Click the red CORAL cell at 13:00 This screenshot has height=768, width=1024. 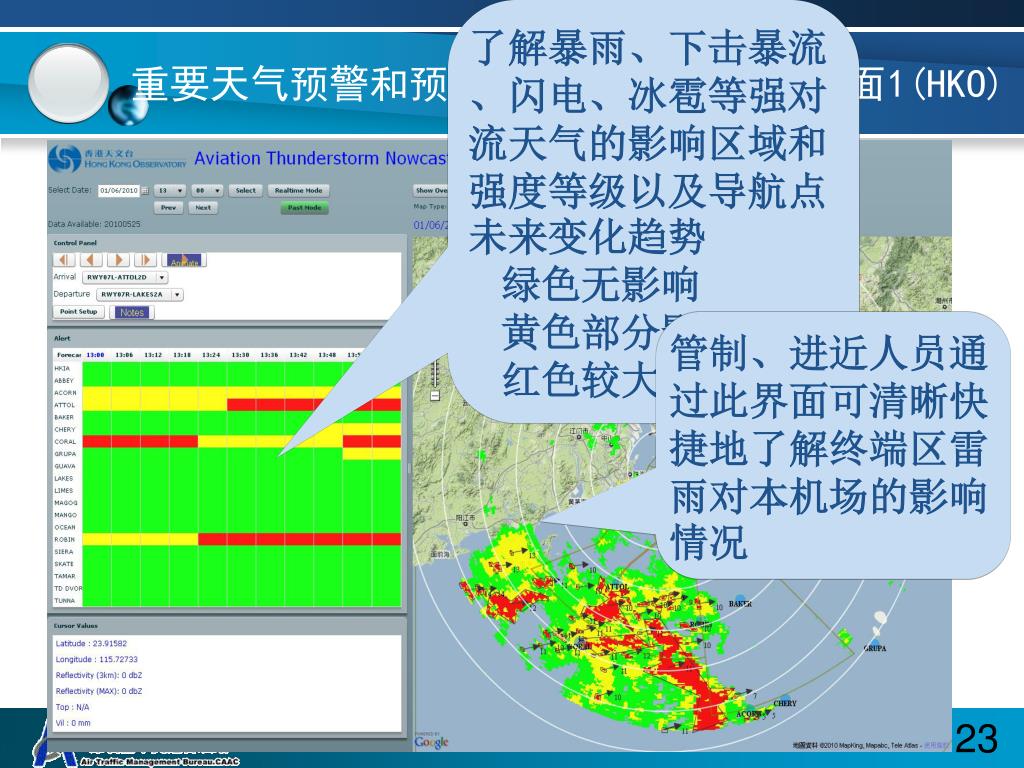[97, 442]
